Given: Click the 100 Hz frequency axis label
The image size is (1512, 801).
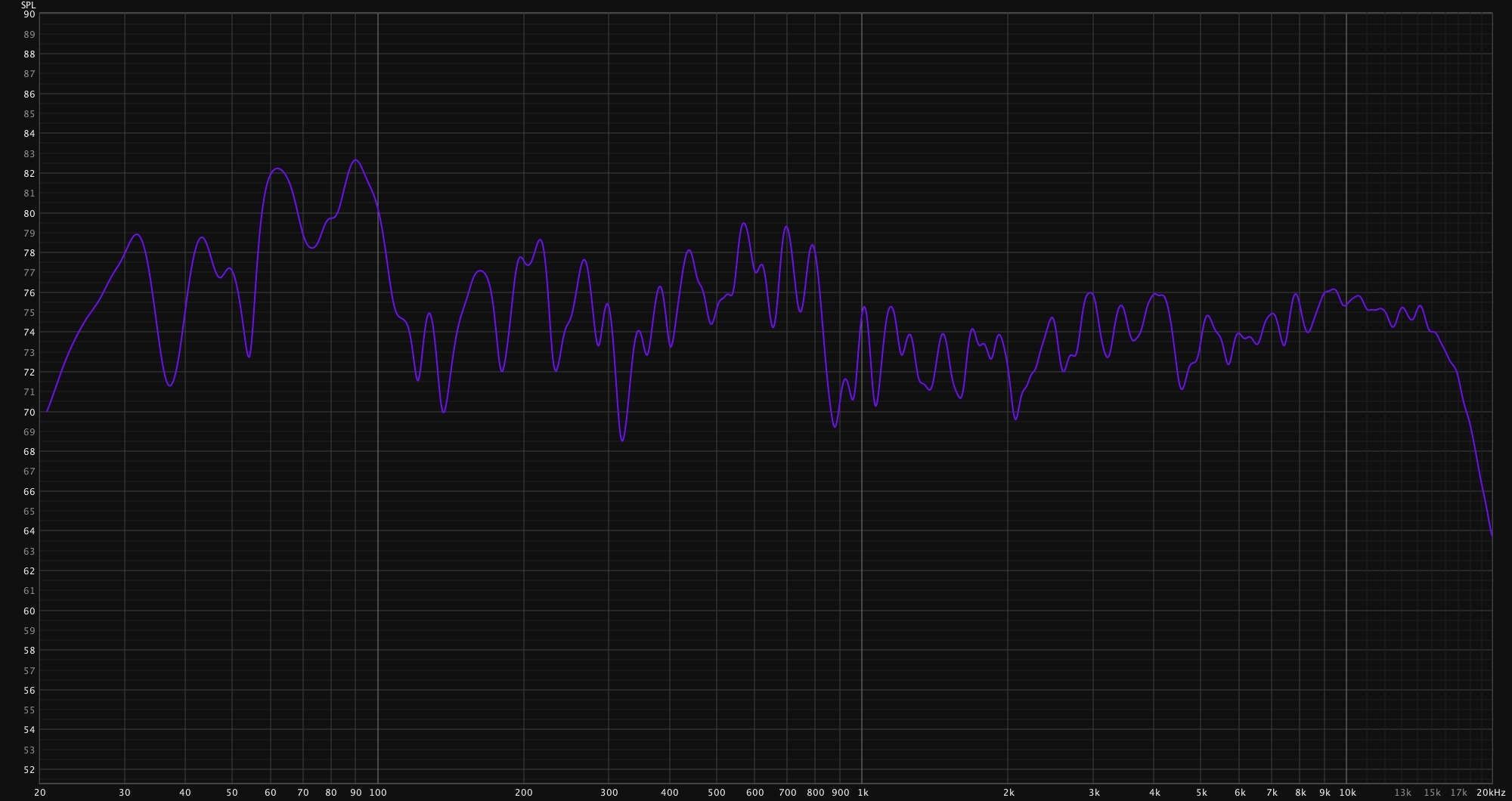Looking at the screenshot, I should tap(378, 793).
